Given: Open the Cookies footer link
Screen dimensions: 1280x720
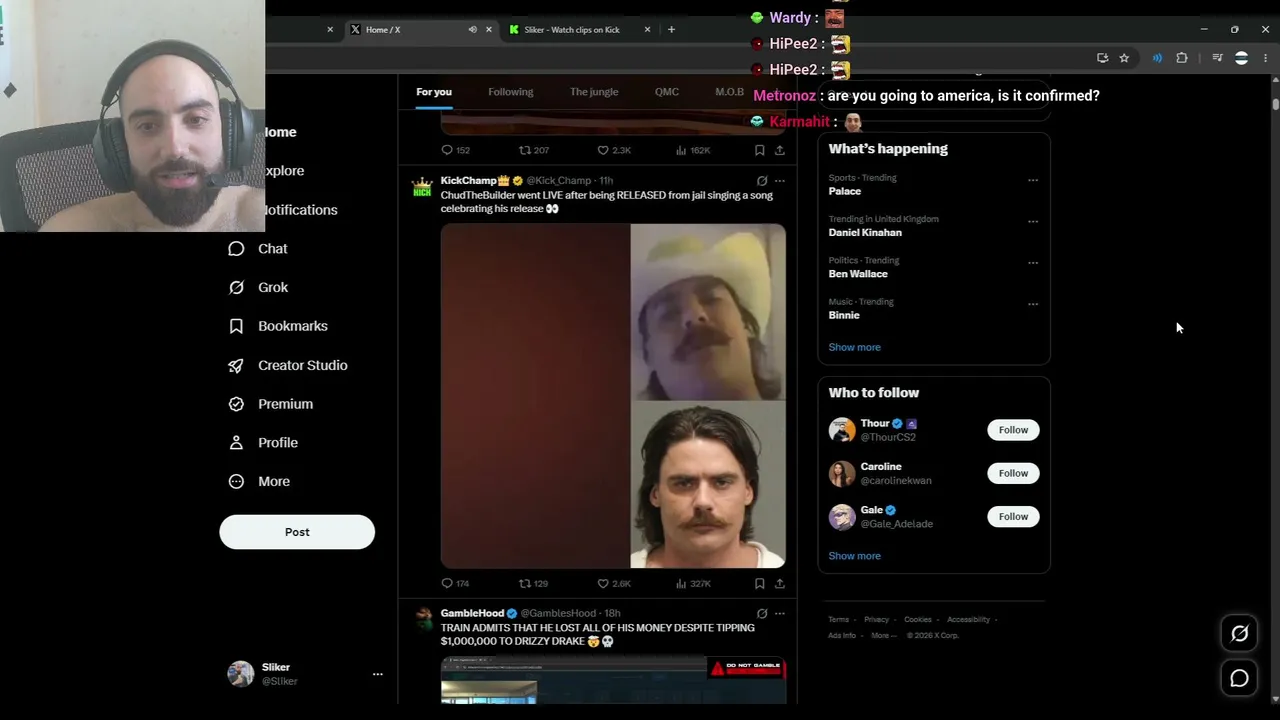Looking at the screenshot, I should [918, 620].
